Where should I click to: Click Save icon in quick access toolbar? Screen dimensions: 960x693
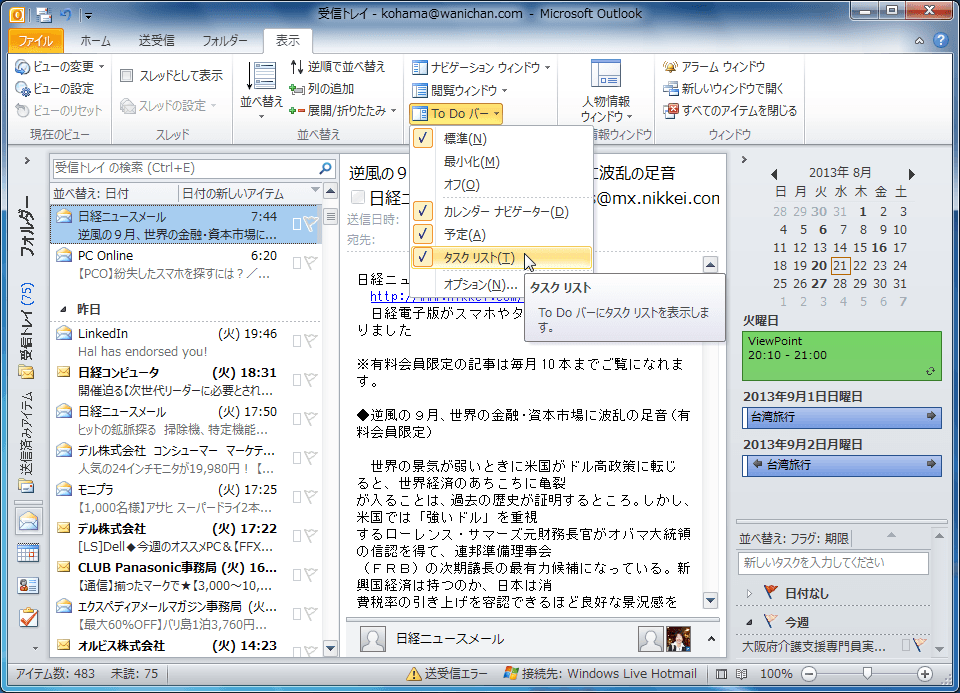coord(43,13)
